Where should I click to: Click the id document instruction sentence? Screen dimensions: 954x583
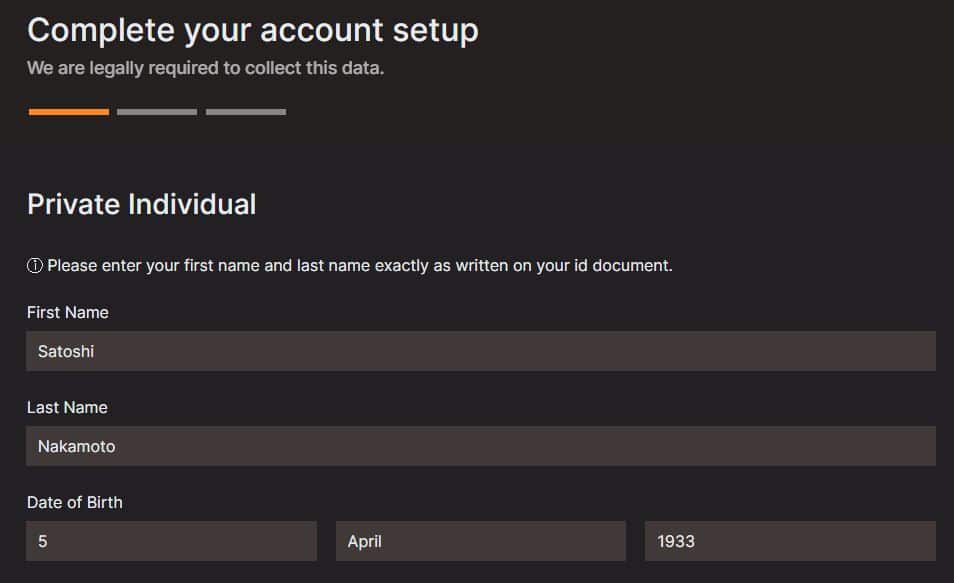[x=360, y=266]
